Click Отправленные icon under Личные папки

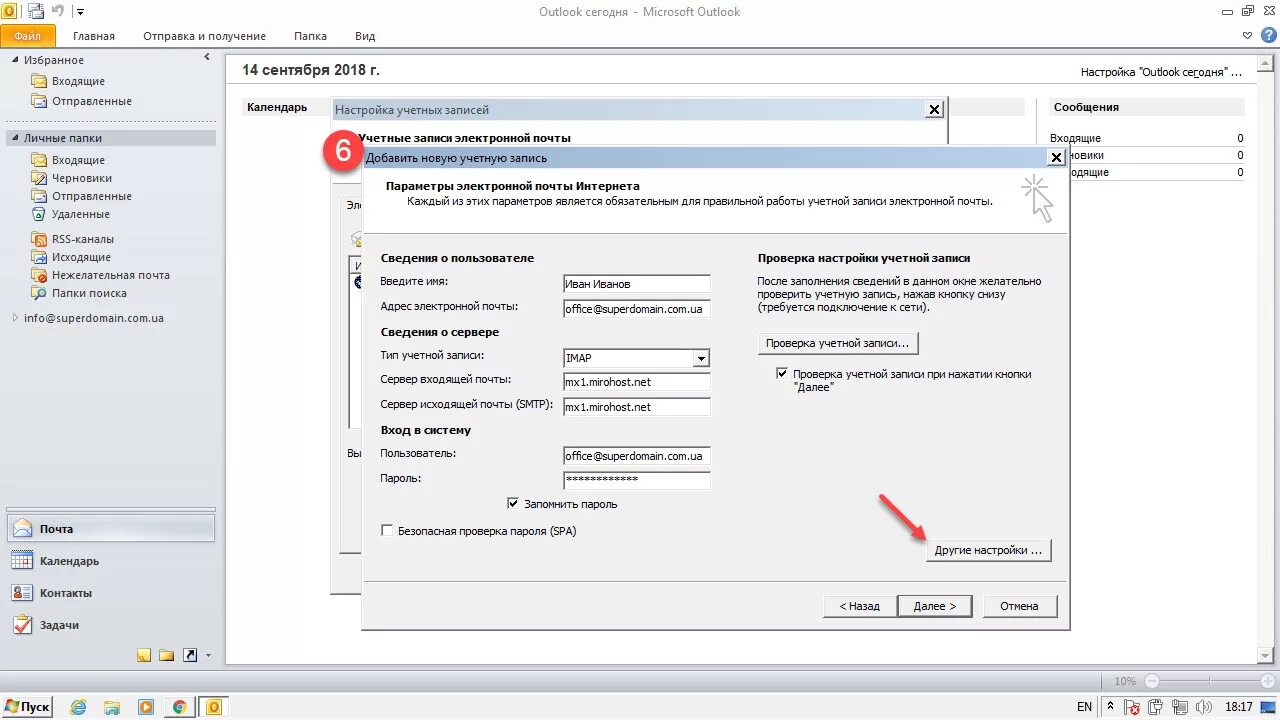[39, 196]
